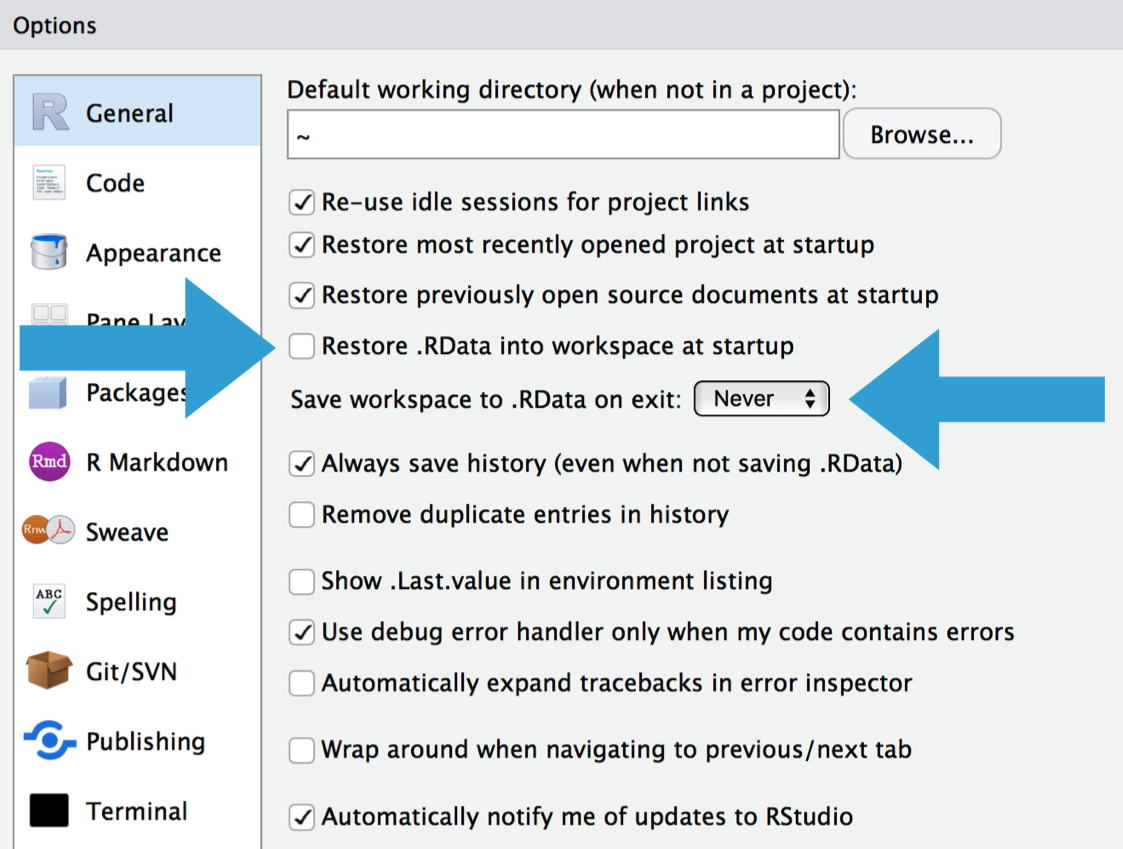The image size is (1123, 849).
Task: Switch to the Appearance options label
Action: pyautogui.click(x=153, y=253)
